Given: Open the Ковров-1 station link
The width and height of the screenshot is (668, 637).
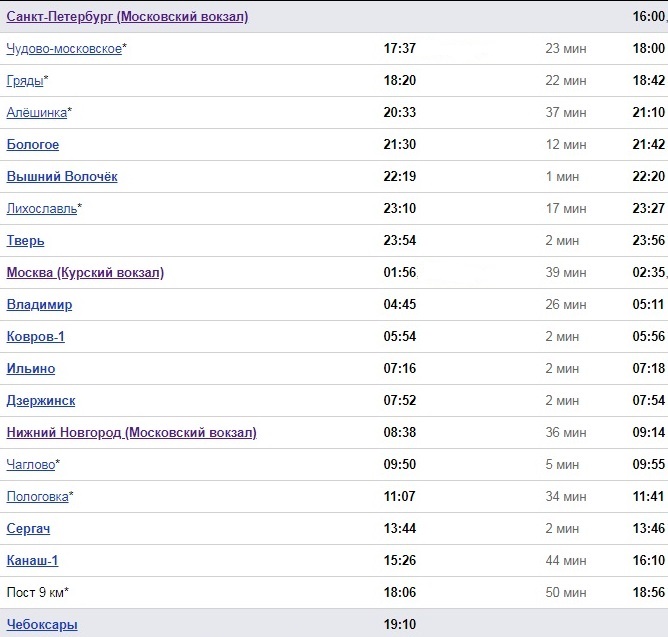Looking at the screenshot, I should pyautogui.click(x=35, y=337).
